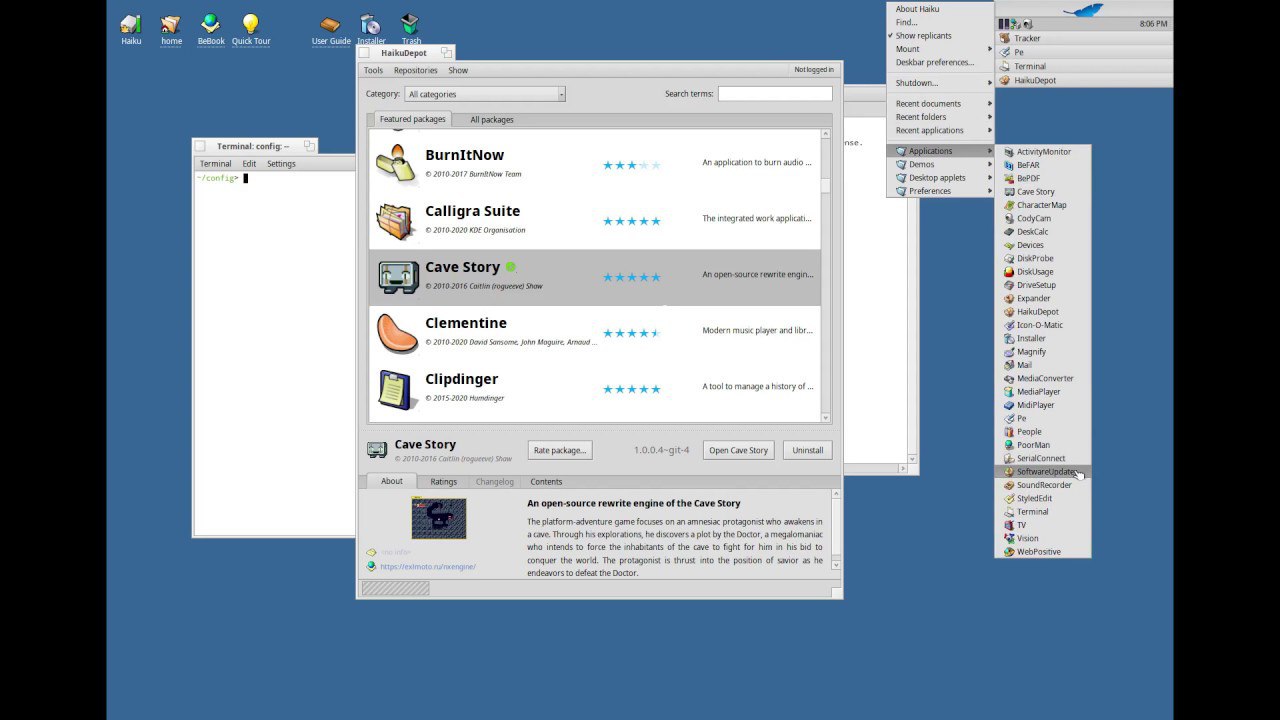This screenshot has height=720, width=1280.
Task: Open HaikuDepot Show menu
Action: (x=458, y=71)
